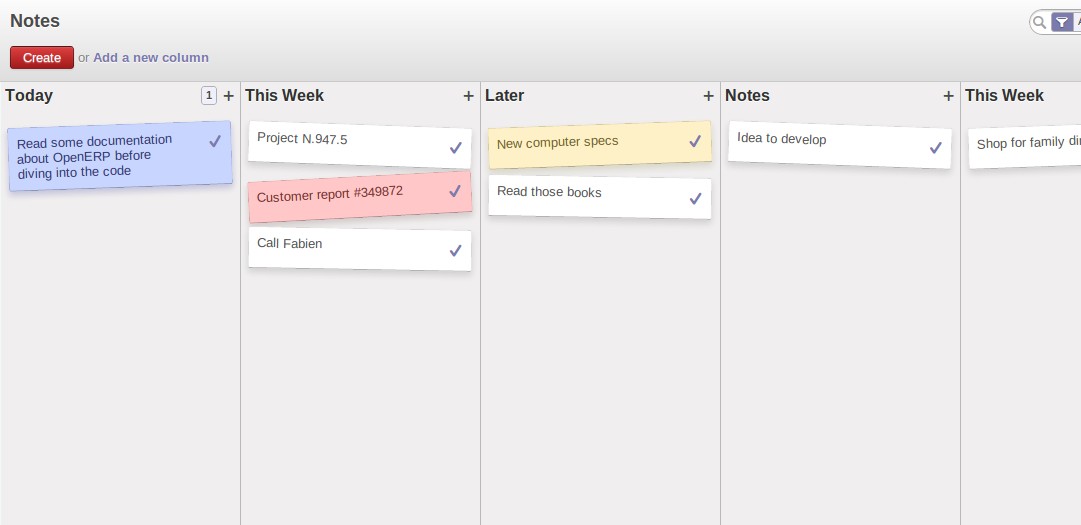Tick the 'Project N.947.5' checkmark

(455, 147)
